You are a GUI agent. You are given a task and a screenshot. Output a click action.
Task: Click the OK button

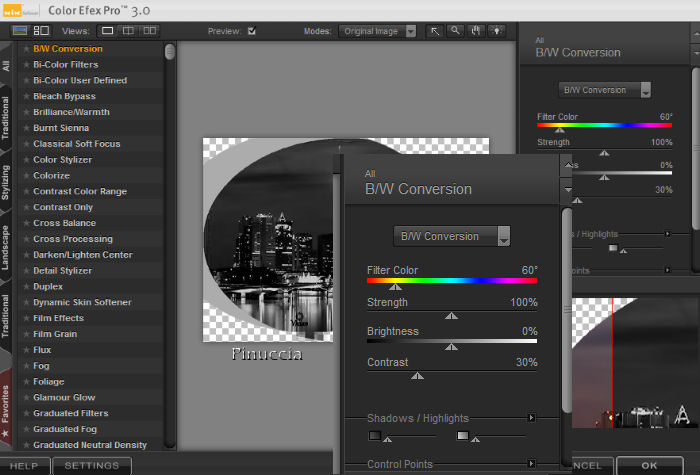[650, 466]
